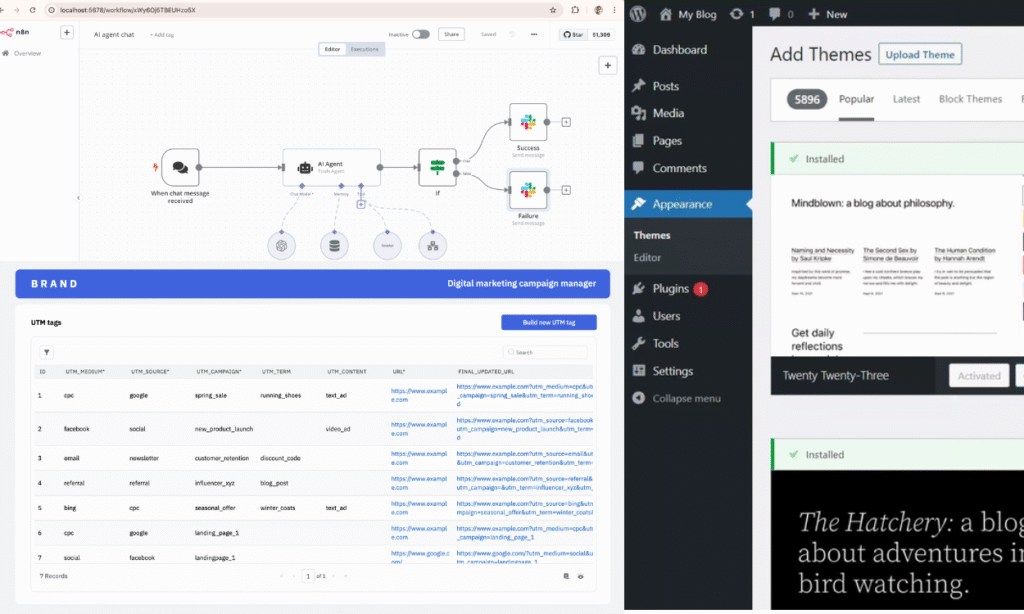
Task: Switch to the Latest themes tab
Action: (906, 99)
